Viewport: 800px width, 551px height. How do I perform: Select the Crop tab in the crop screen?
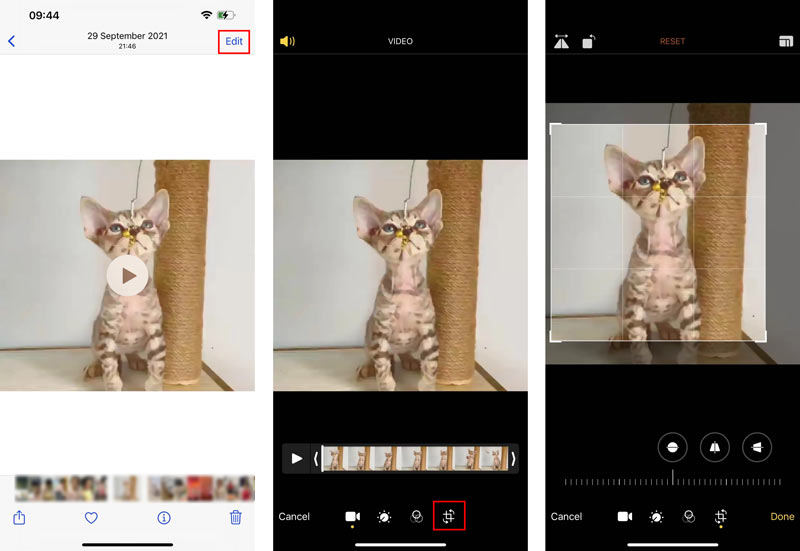pos(721,516)
